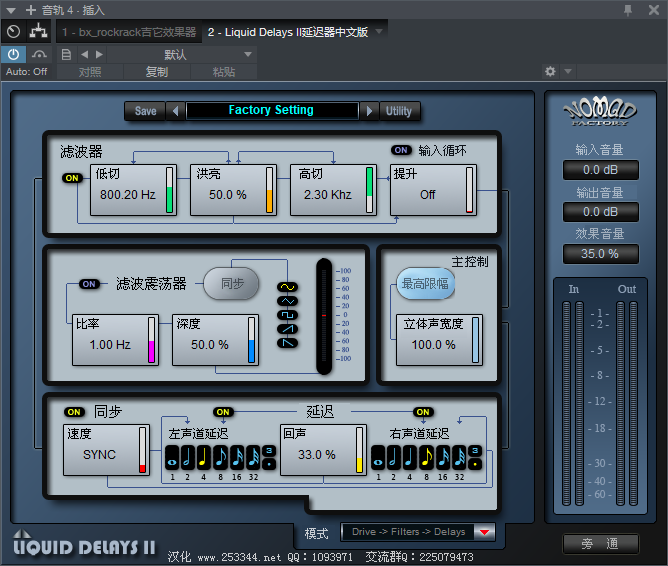Choose quarter note for right channel delay
This screenshot has height=566, width=668.
[x=410, y=457]
